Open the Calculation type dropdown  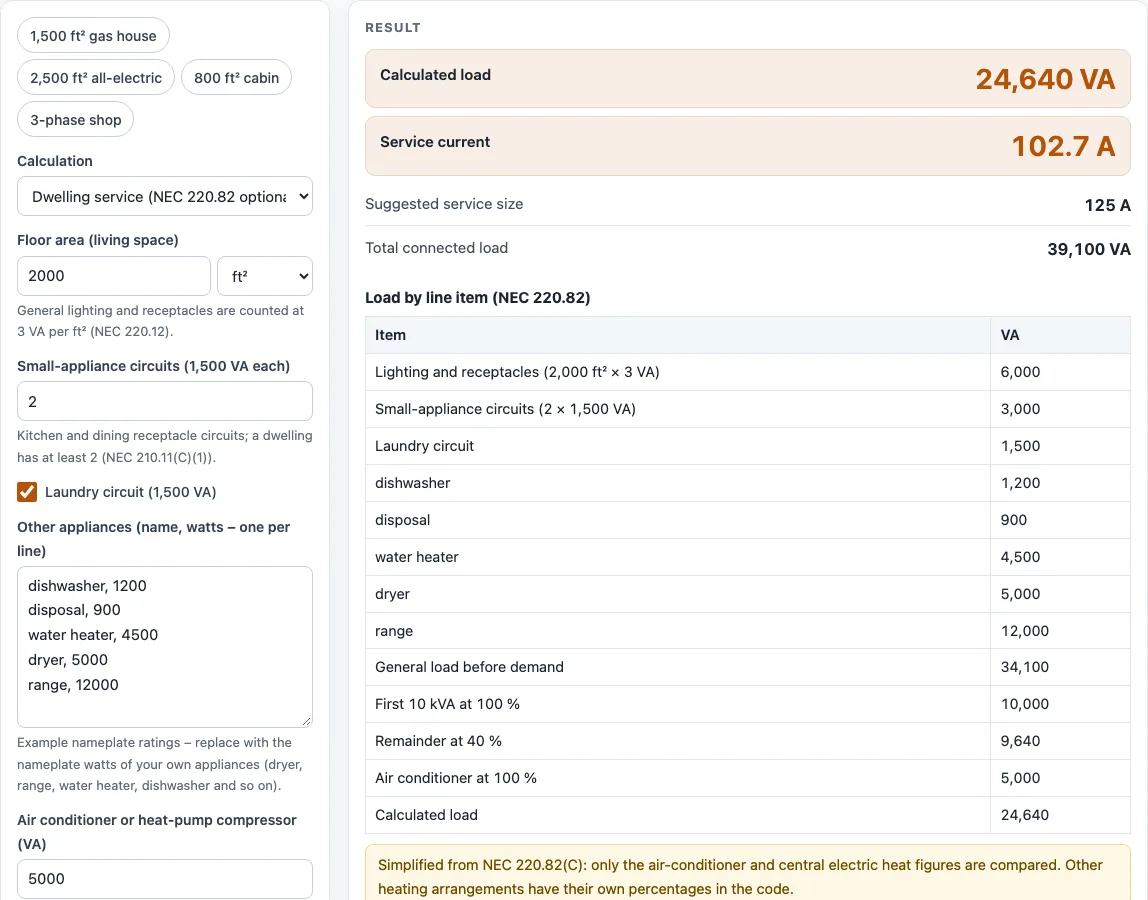click(165, 196)
